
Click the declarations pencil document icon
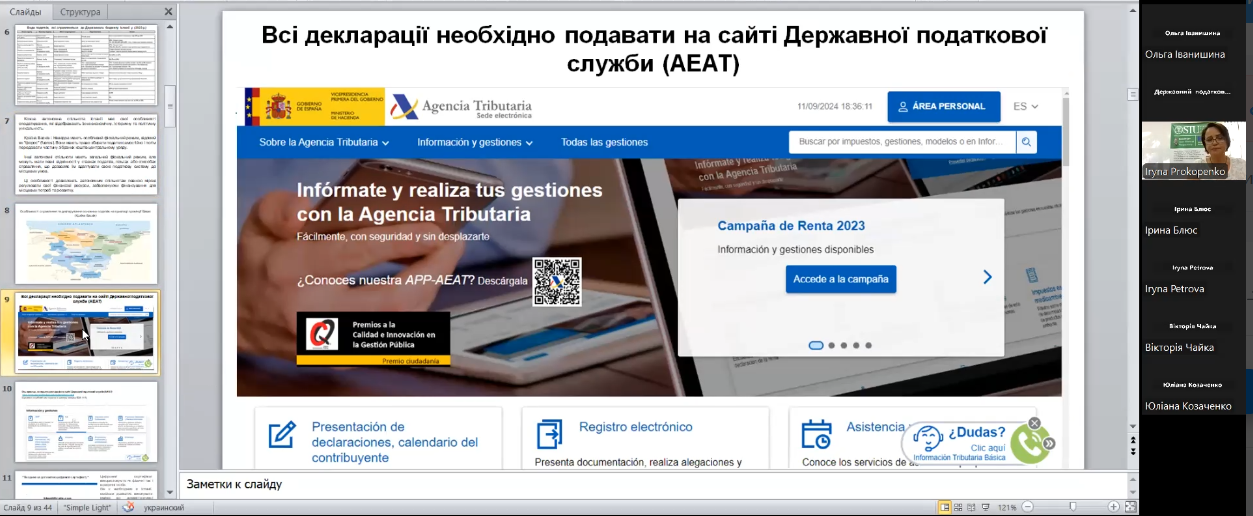click(282, 434)
